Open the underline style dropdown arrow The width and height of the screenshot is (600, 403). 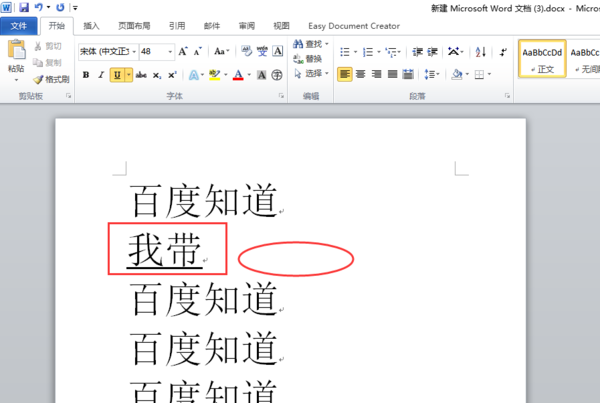click(x=129, y=75)
